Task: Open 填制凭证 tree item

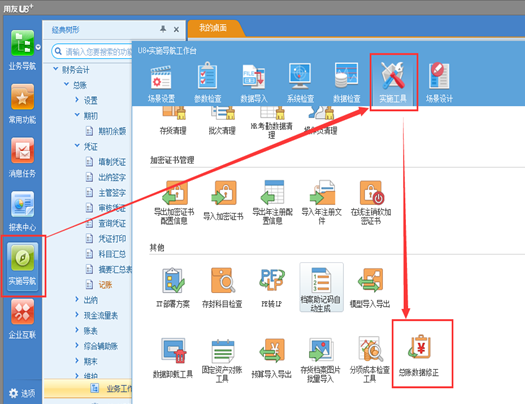Action: (x=106, y=162)
